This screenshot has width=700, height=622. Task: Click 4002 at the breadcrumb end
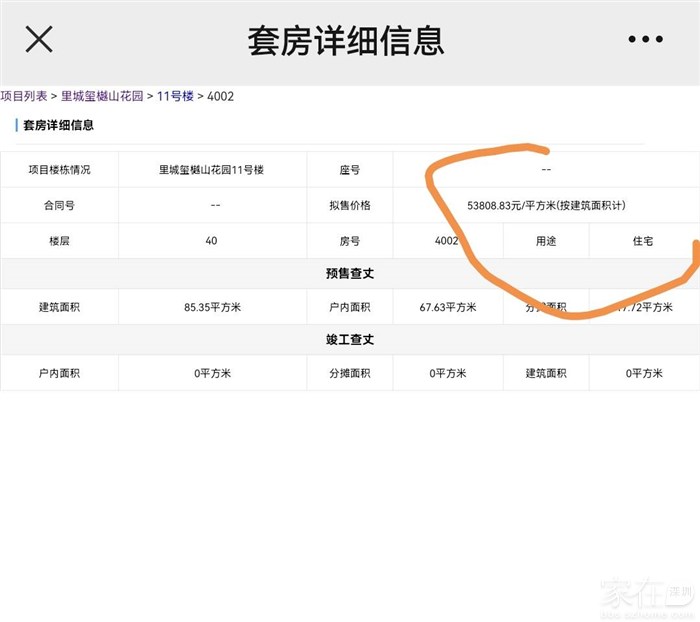pyautogui.click(x=220, y=97)
